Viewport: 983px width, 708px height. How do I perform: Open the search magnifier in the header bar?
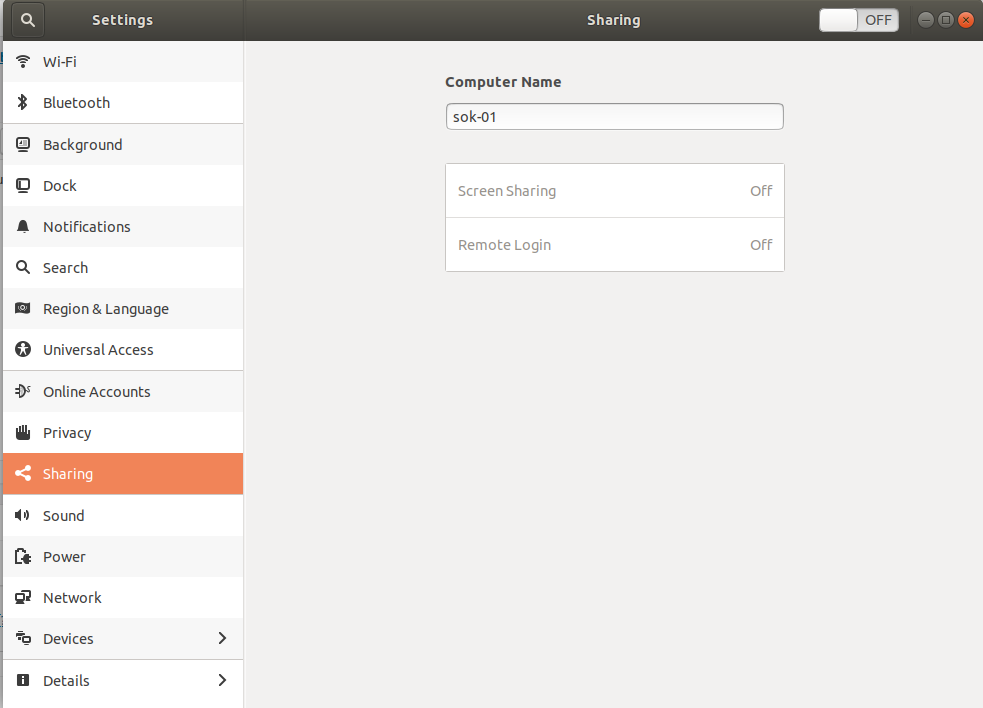(25, 19)
